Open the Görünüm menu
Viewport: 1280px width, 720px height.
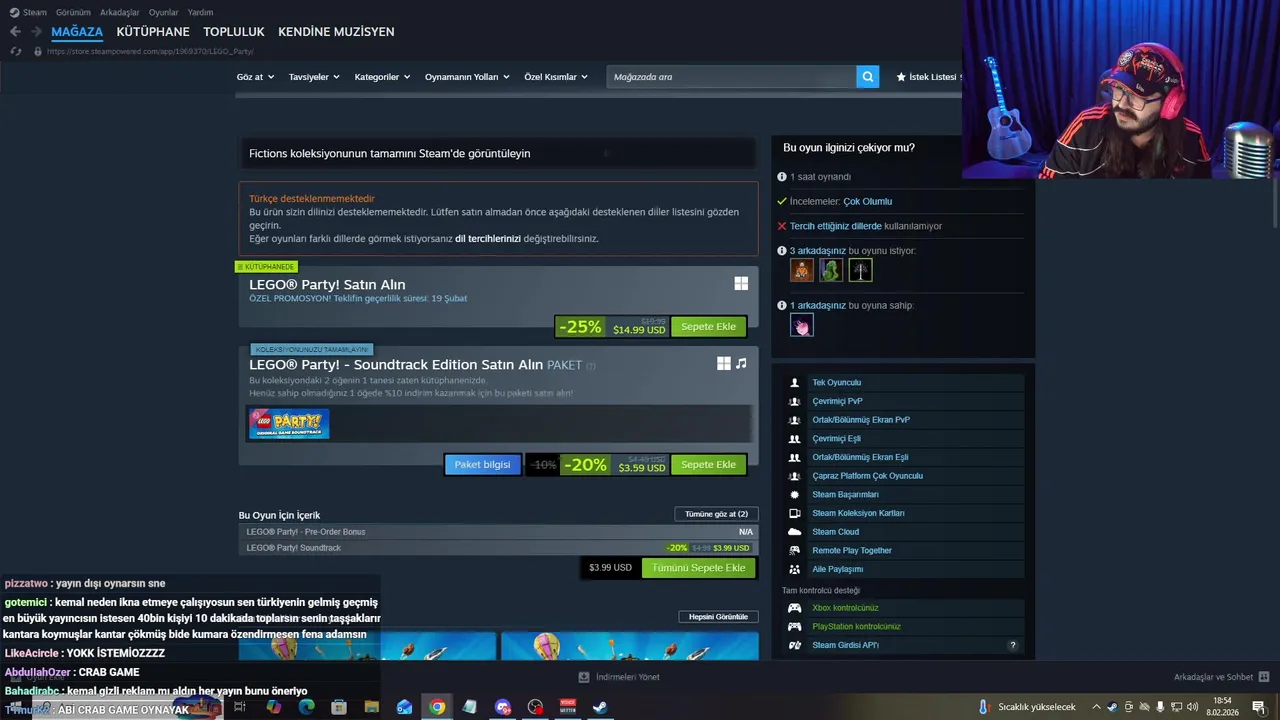(73, 12)
